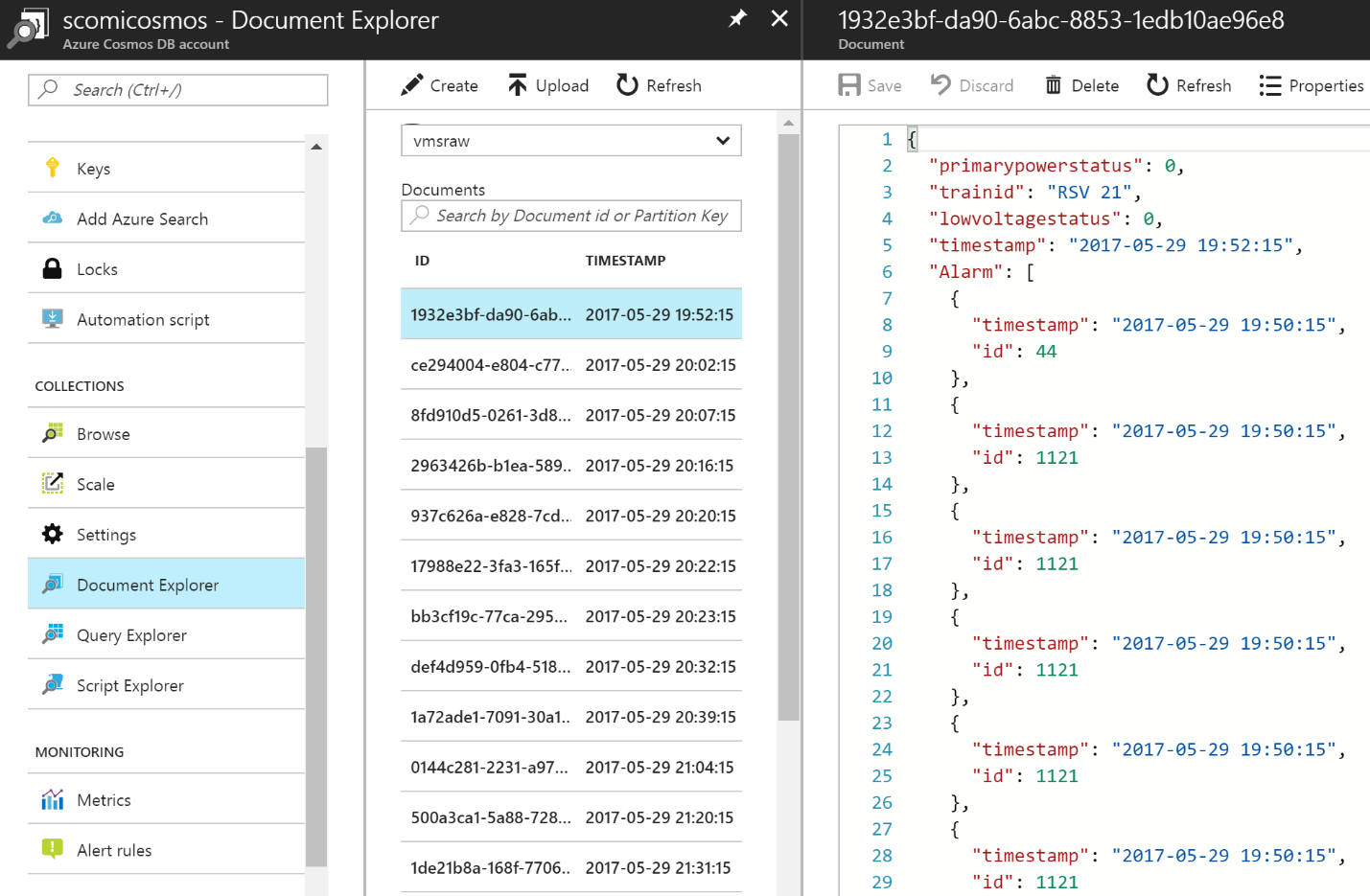Click the Properties button label

1326,86
